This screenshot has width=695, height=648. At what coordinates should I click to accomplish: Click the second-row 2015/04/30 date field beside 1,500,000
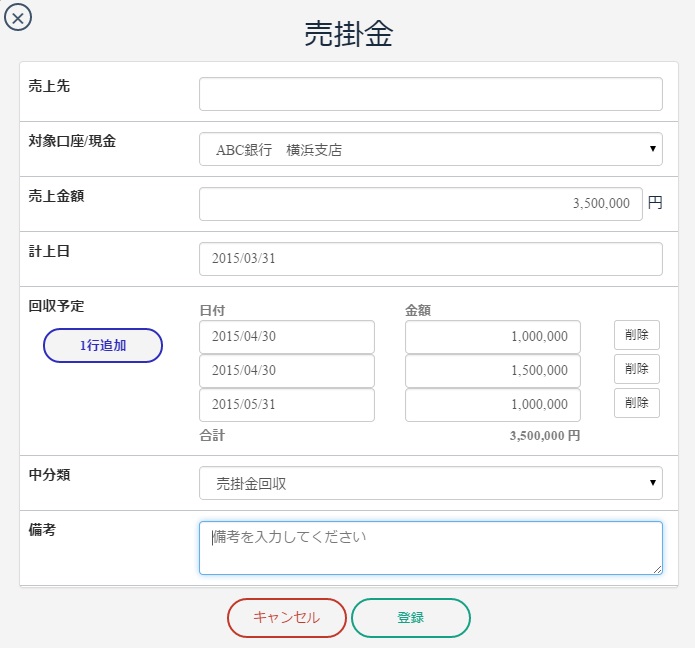[287, 371]
